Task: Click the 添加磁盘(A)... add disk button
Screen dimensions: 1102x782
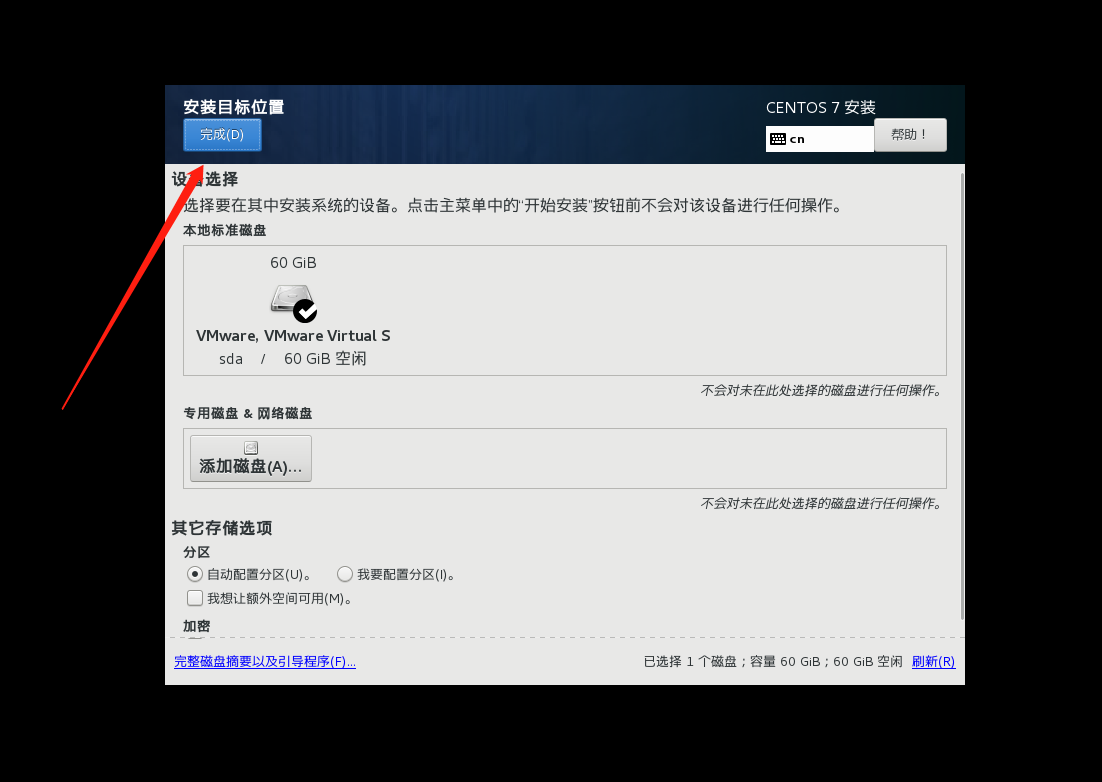Action: (251, 458)
